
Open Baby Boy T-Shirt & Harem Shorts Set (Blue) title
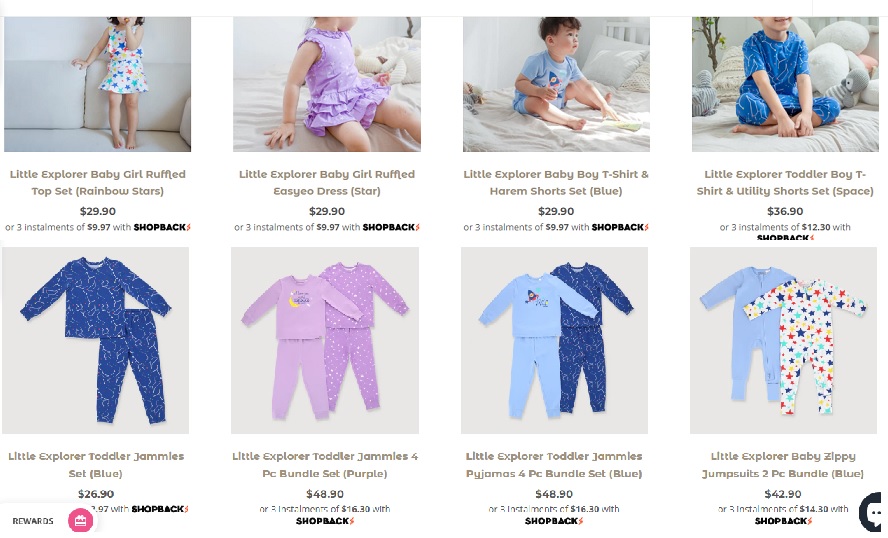pos(556,182)
